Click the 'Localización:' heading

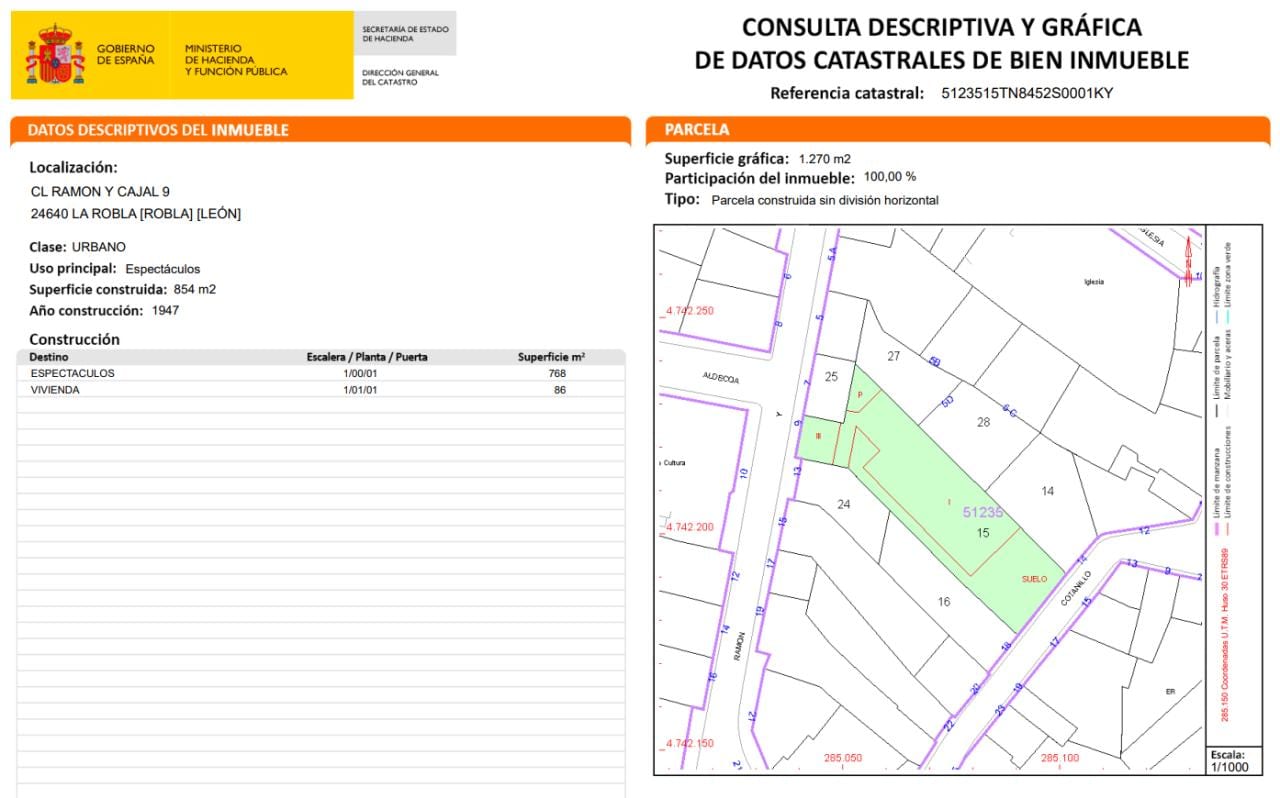[73, 167]
